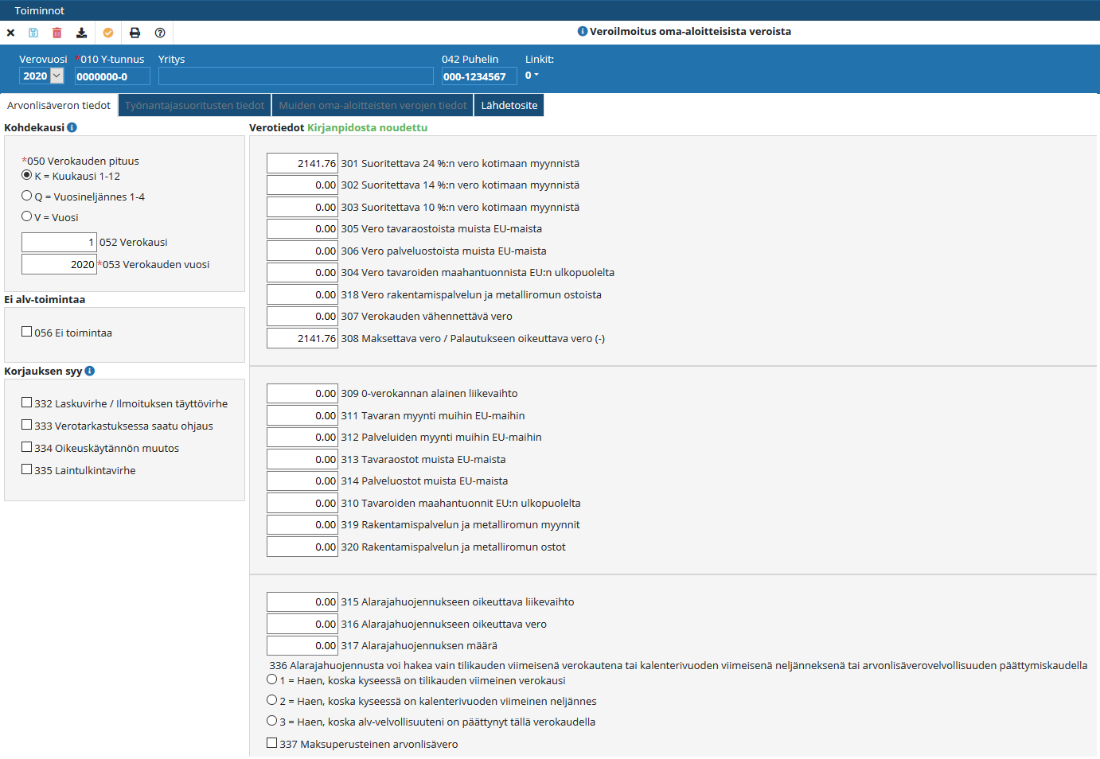Select Q = Vuosineljännes 1-4 radio button

(x=27, y=196)
